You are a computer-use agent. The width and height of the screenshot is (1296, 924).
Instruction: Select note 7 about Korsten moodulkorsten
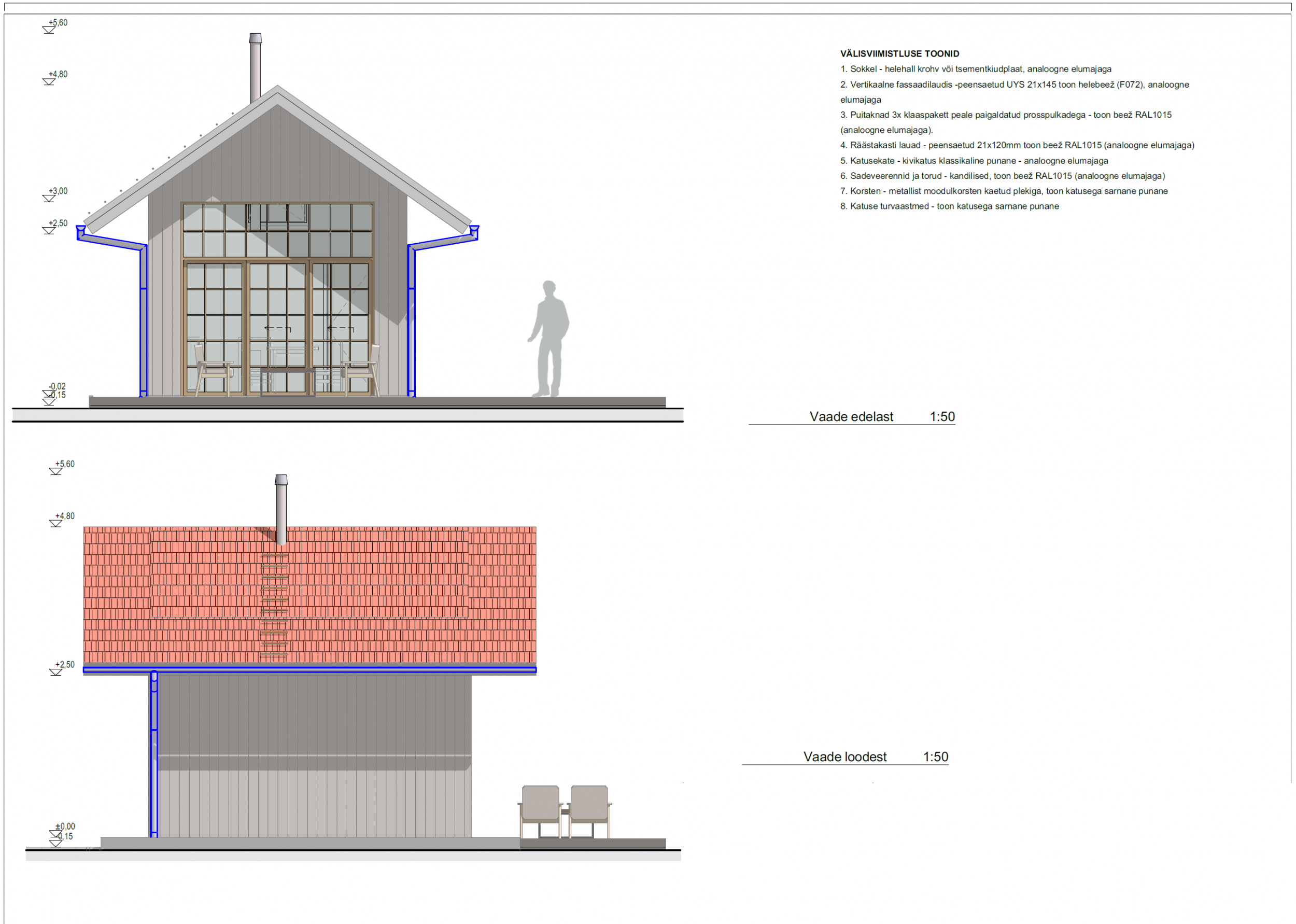coord(1004,191)
